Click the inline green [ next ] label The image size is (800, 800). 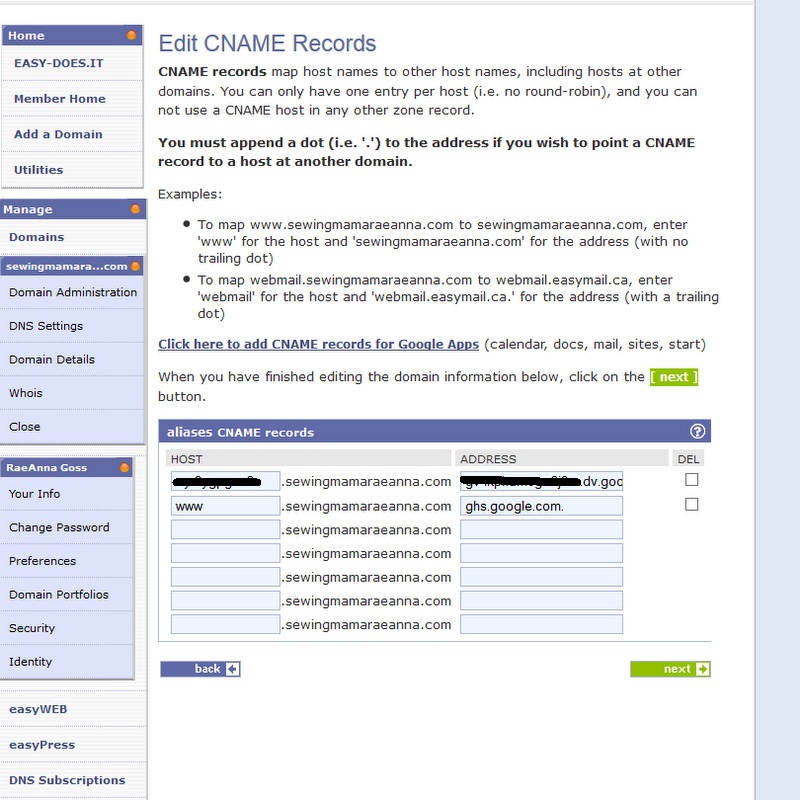click(673, 377)
